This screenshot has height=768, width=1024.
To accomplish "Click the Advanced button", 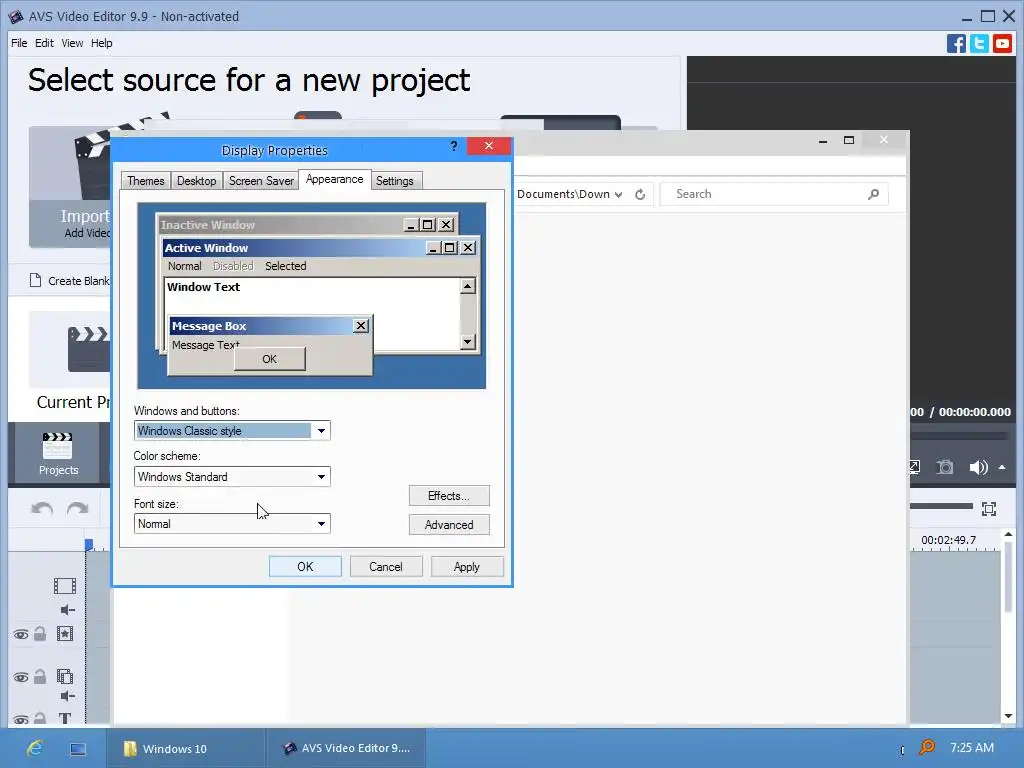I will [x=449, y=524].
